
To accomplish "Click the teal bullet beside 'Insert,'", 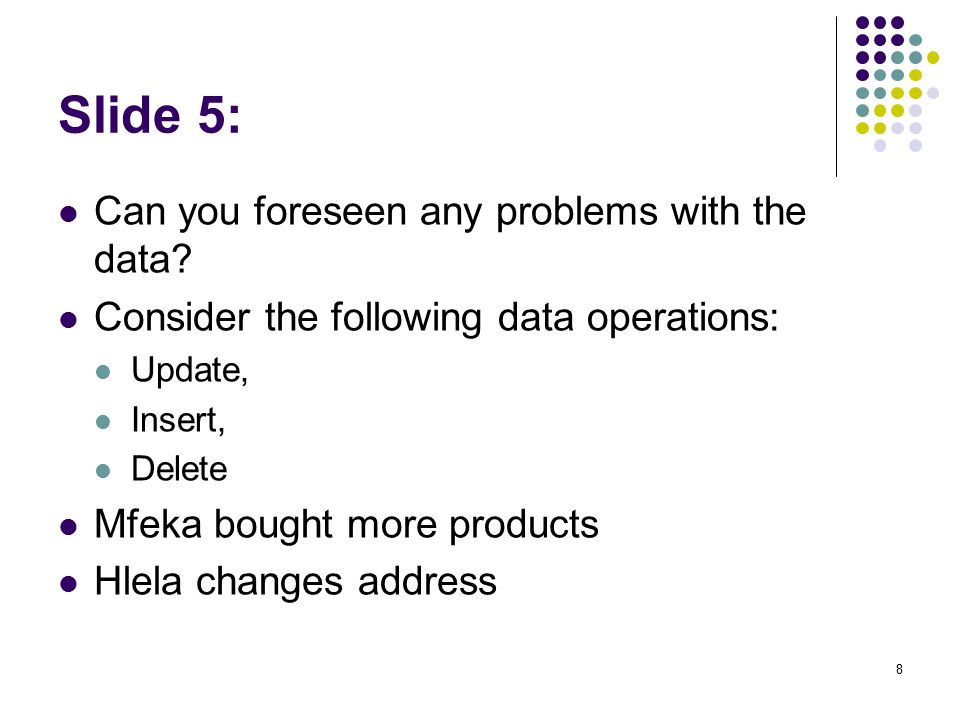I will click(103, 421).
